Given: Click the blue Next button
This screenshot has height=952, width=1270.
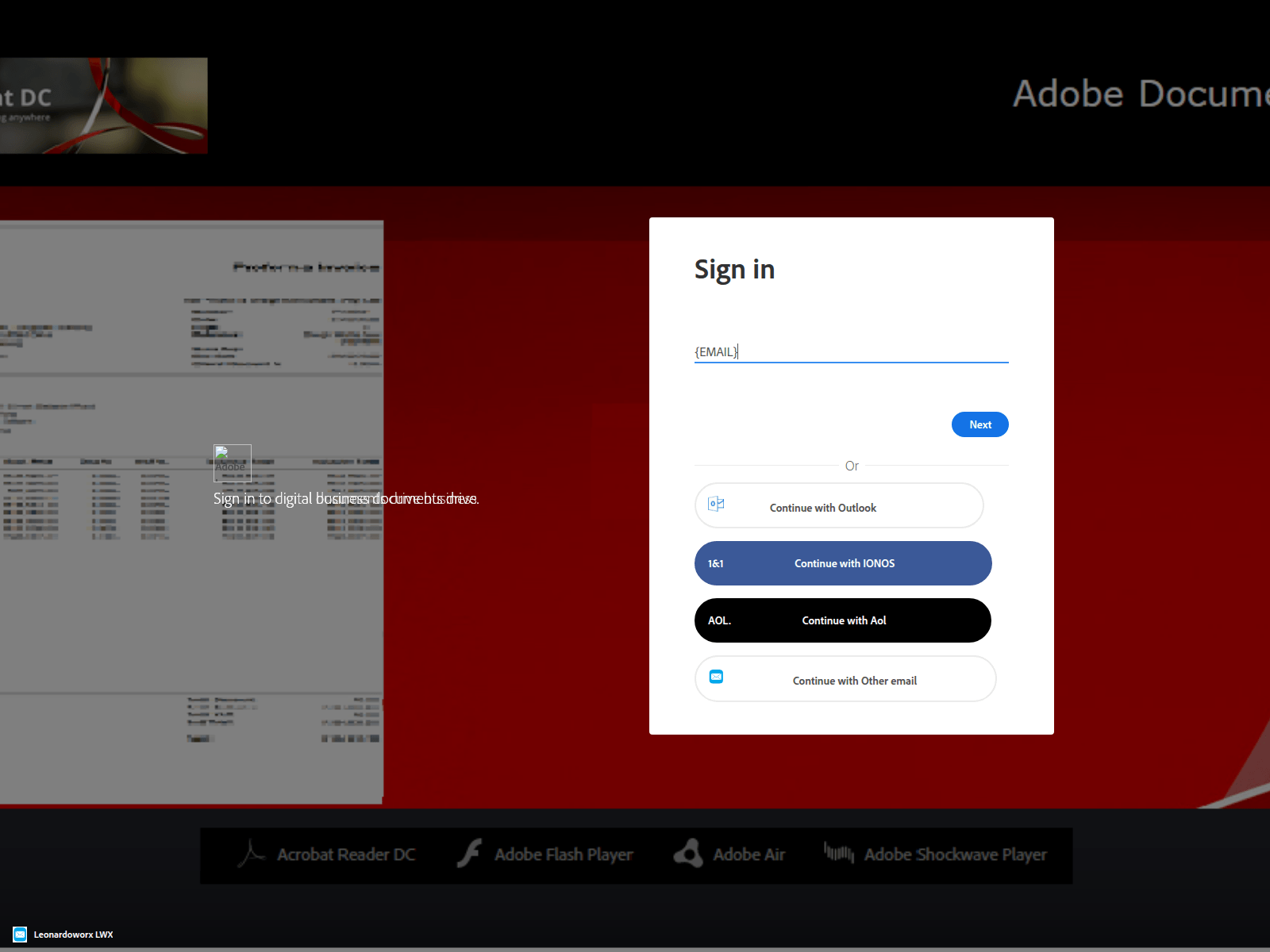Looking at the screenshot, I should pos(980,424).
